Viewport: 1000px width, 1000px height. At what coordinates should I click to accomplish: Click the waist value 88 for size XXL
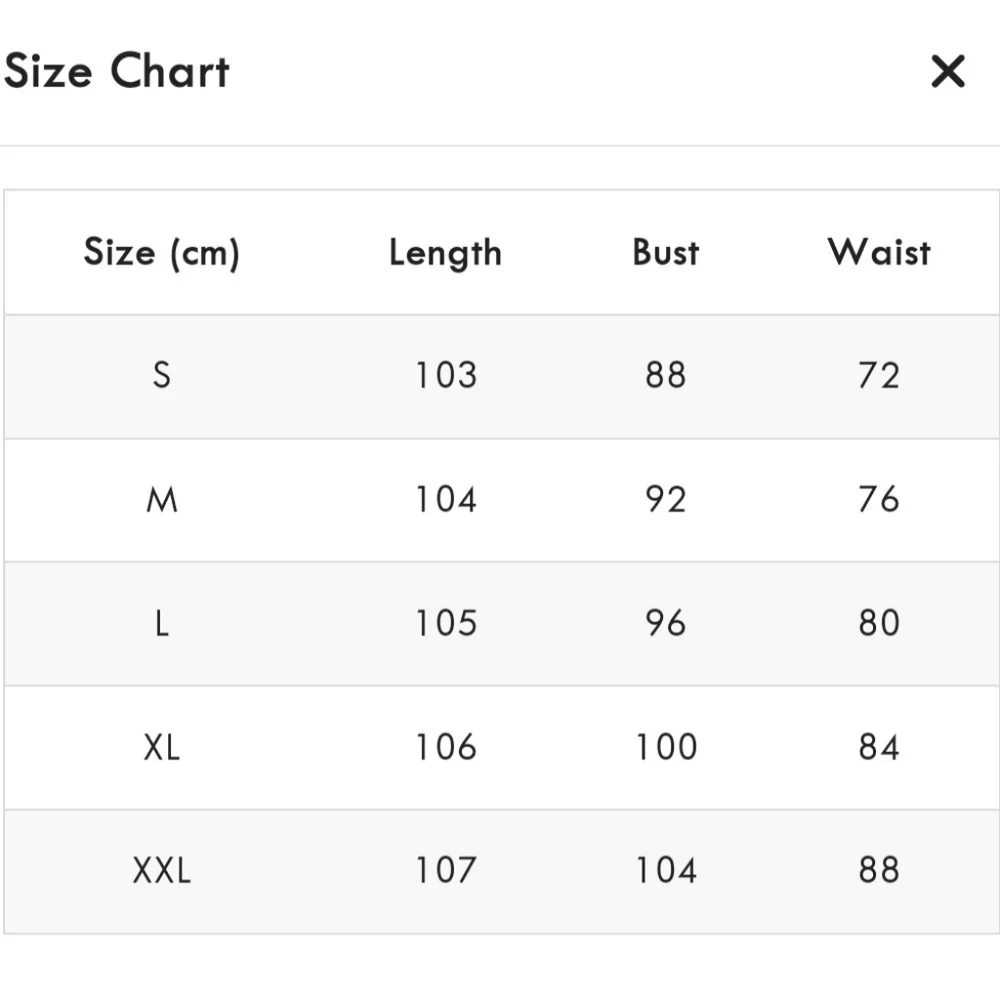pos(878,870)
